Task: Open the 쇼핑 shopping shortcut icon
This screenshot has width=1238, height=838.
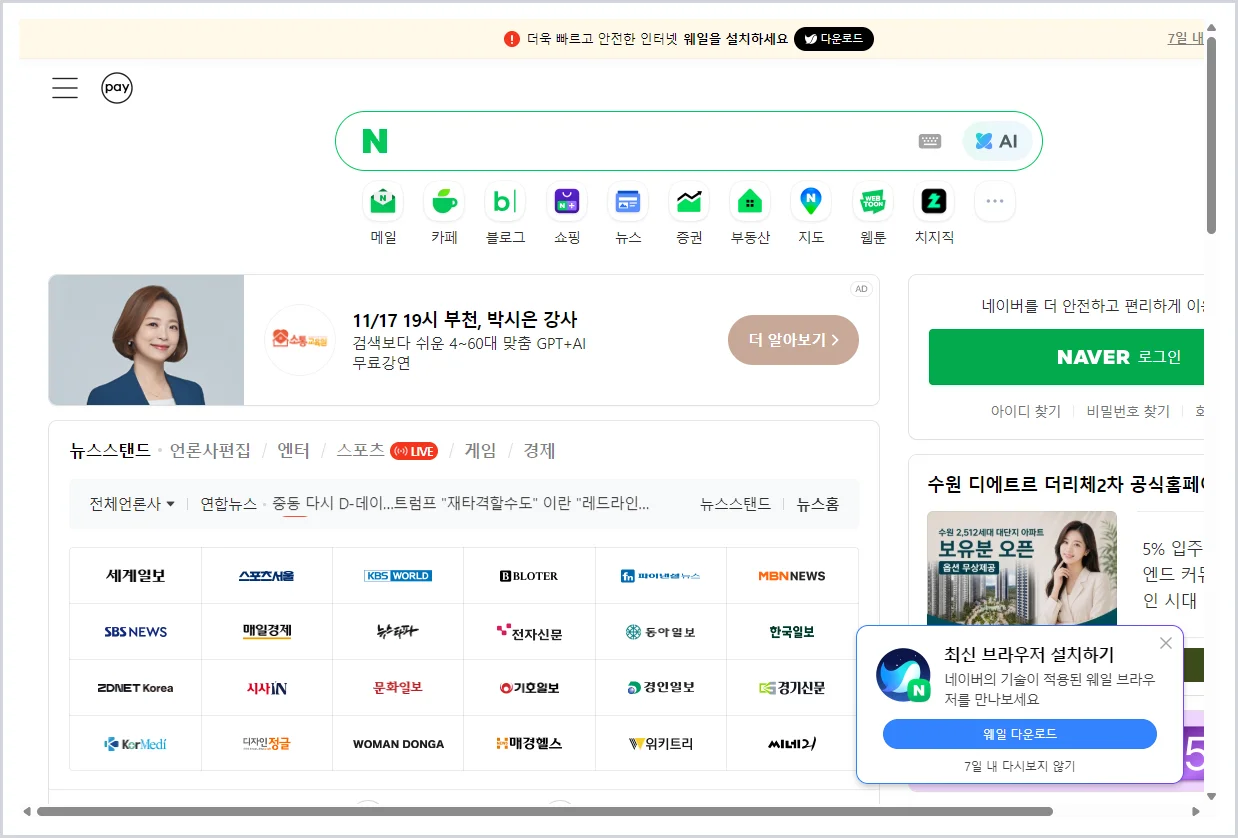Action: click(x=567, y=202)
